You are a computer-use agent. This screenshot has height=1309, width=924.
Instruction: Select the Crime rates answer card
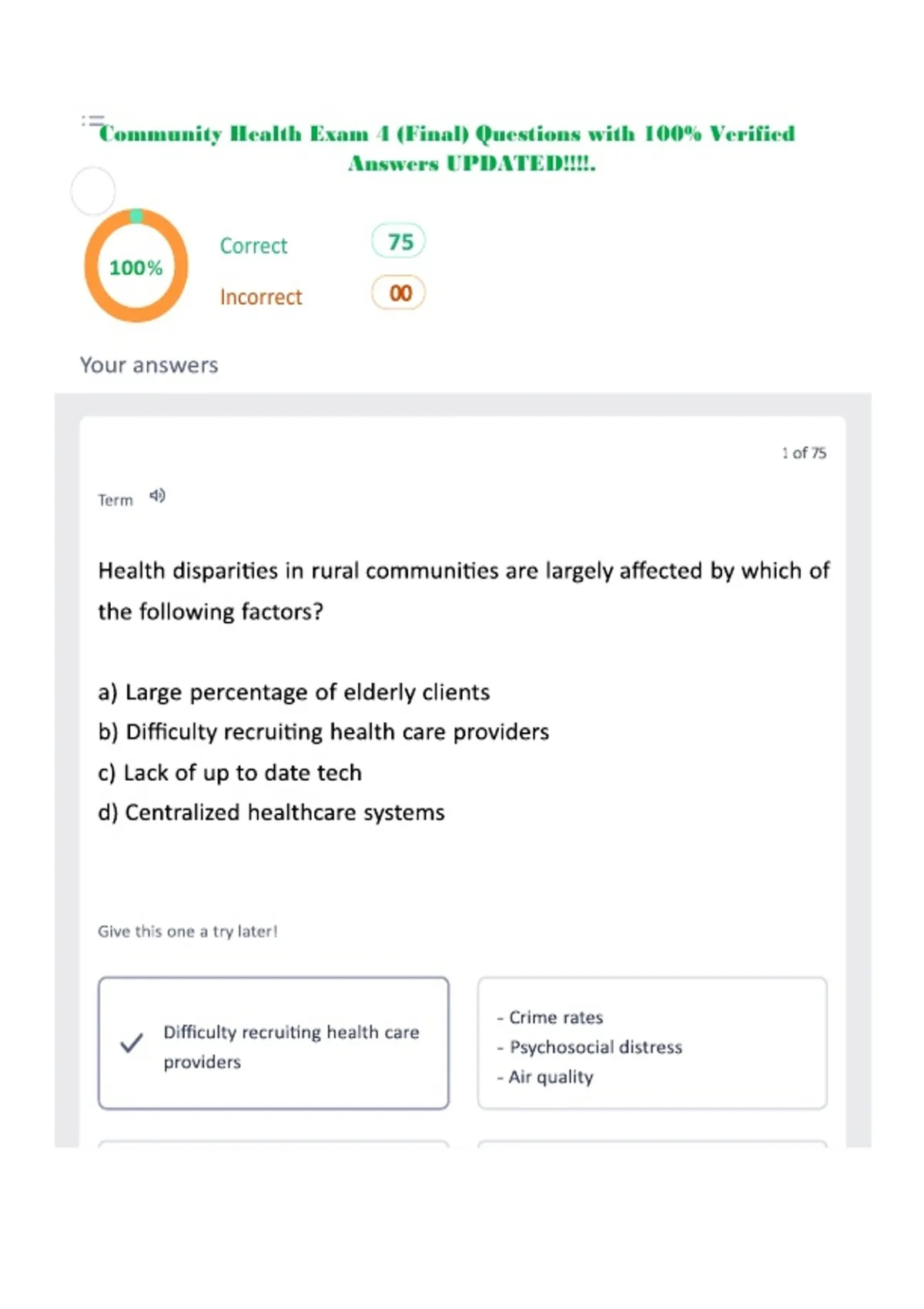[x=652, y=1043]
